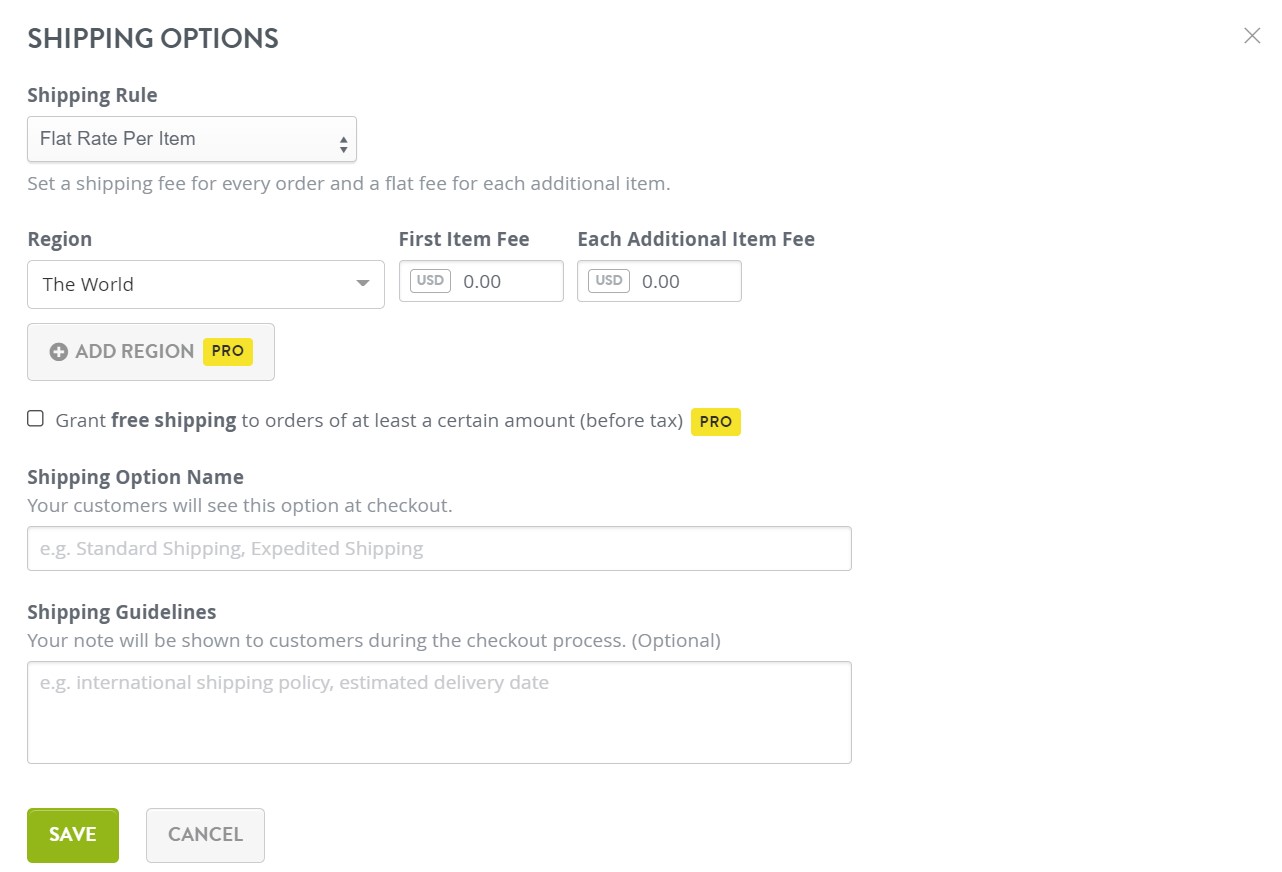Viewport: 1282px width, 872px height.
Task: Expand The World region dropdown
Action: pyautogui.click(x=205, y=284)
